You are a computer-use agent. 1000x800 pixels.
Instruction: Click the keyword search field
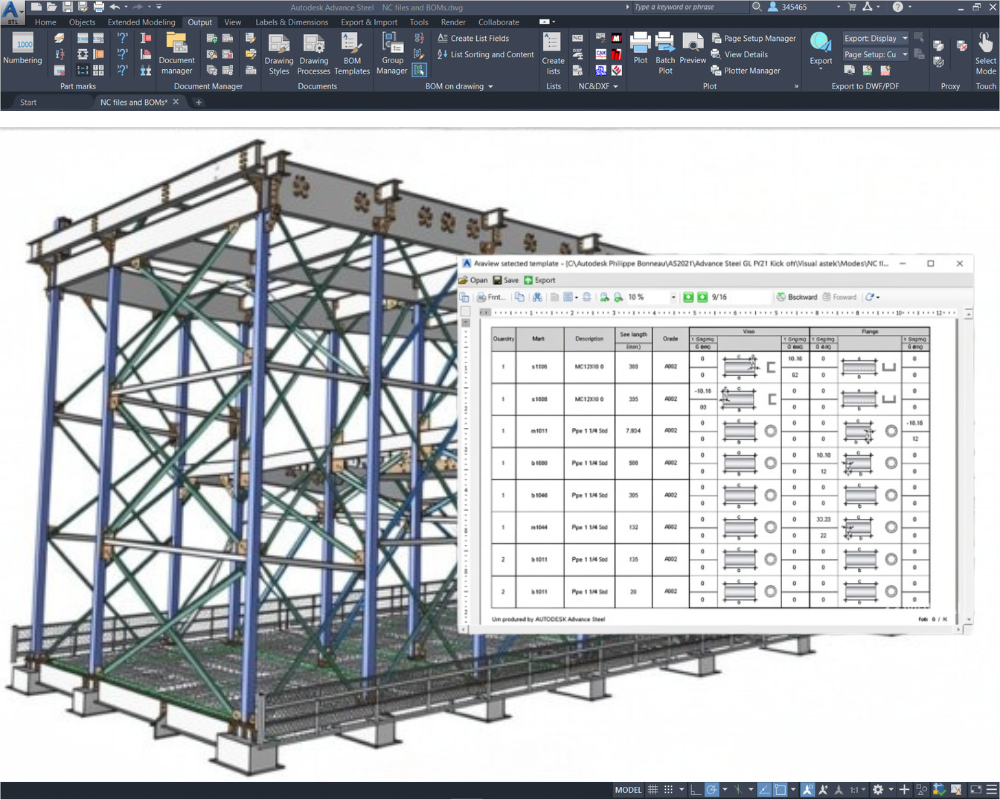[691, 7]
